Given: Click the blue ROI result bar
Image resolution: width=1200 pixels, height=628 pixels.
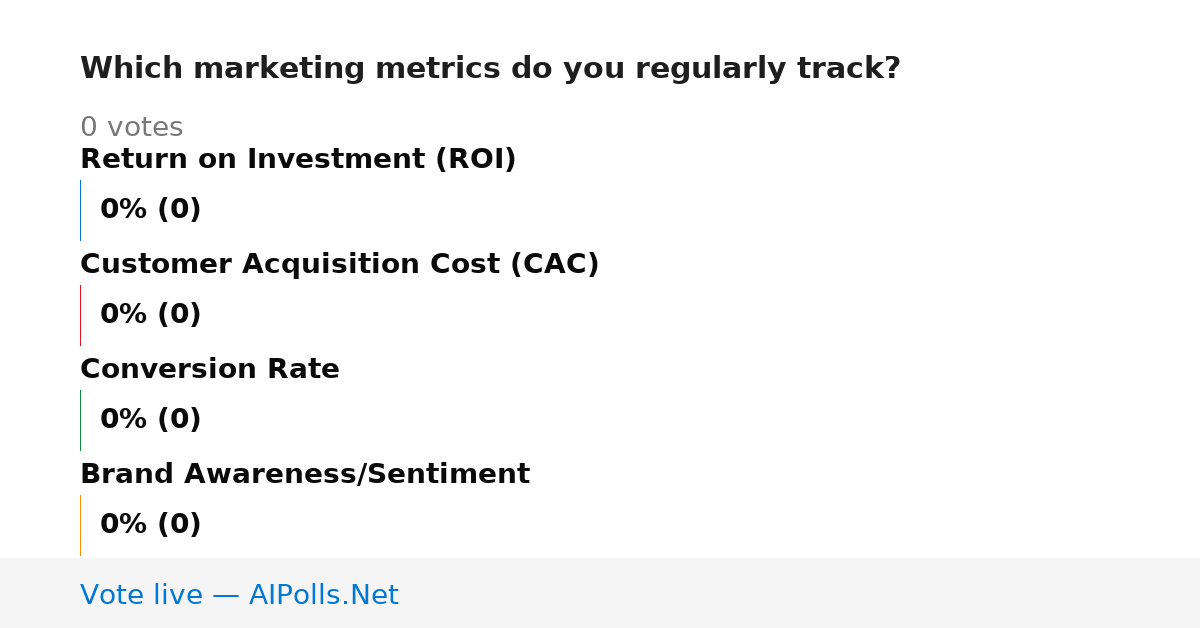Looking at the screenshot, I should pos(80,210).
